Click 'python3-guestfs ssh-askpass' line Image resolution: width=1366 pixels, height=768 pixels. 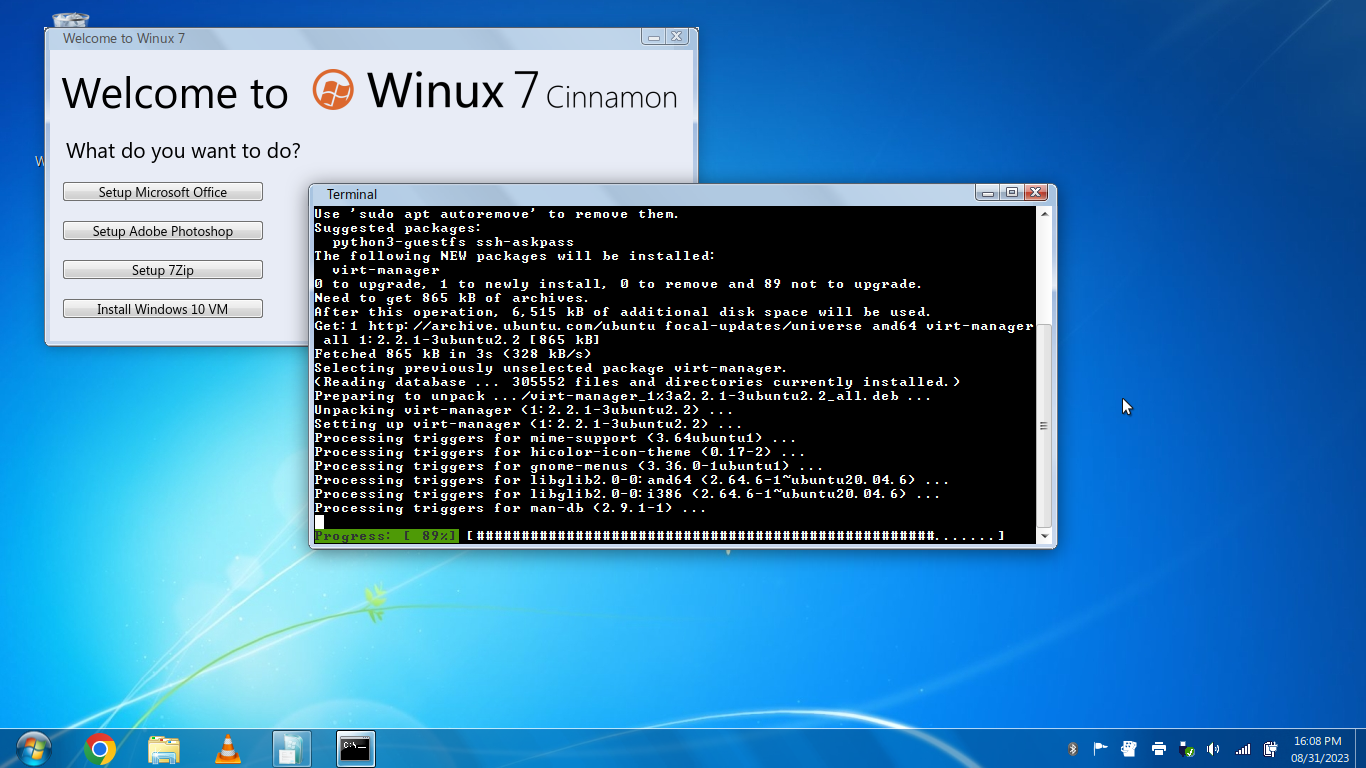[x=453, y=242]
